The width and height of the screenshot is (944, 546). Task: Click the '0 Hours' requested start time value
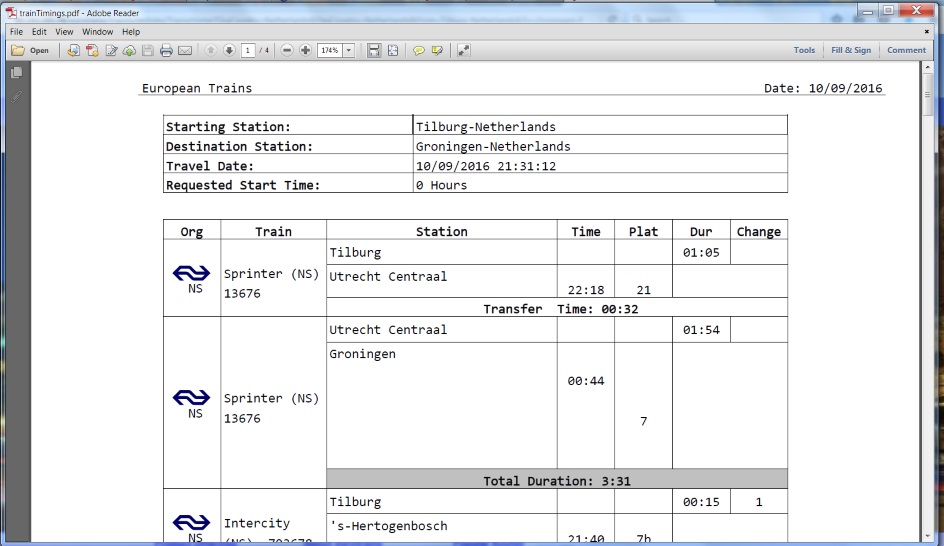tap(441, 185)
